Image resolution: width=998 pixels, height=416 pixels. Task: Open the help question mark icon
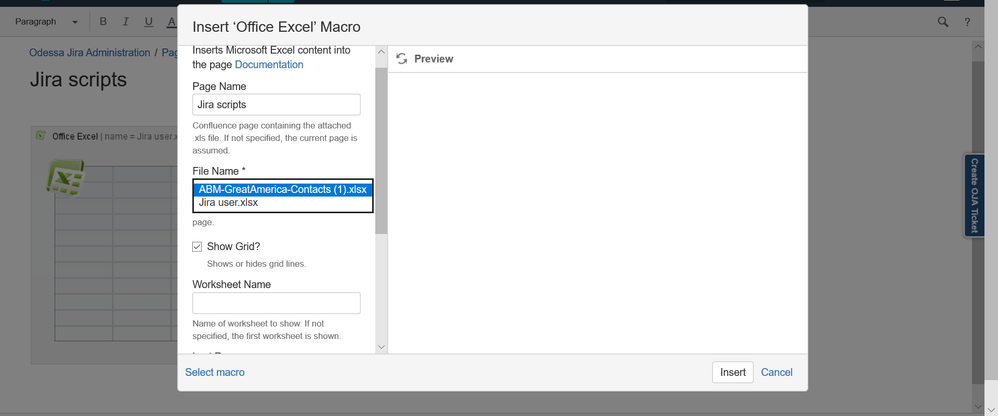[x=967, y=22]
